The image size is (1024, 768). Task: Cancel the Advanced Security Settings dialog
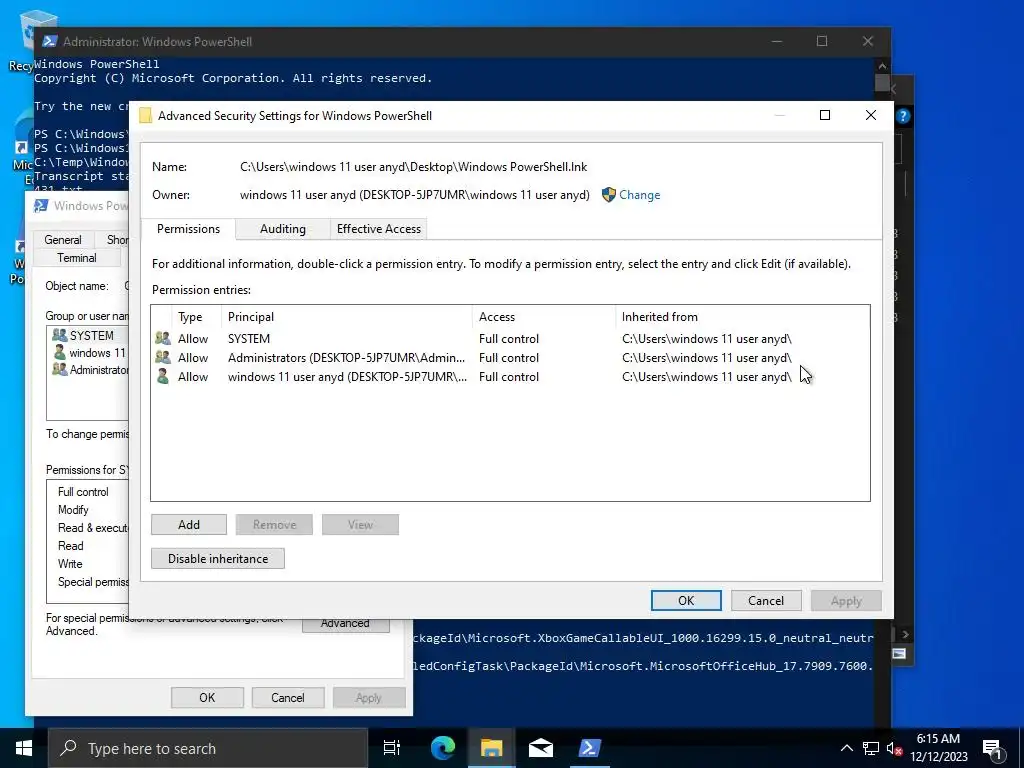click(x=765, y=600)
